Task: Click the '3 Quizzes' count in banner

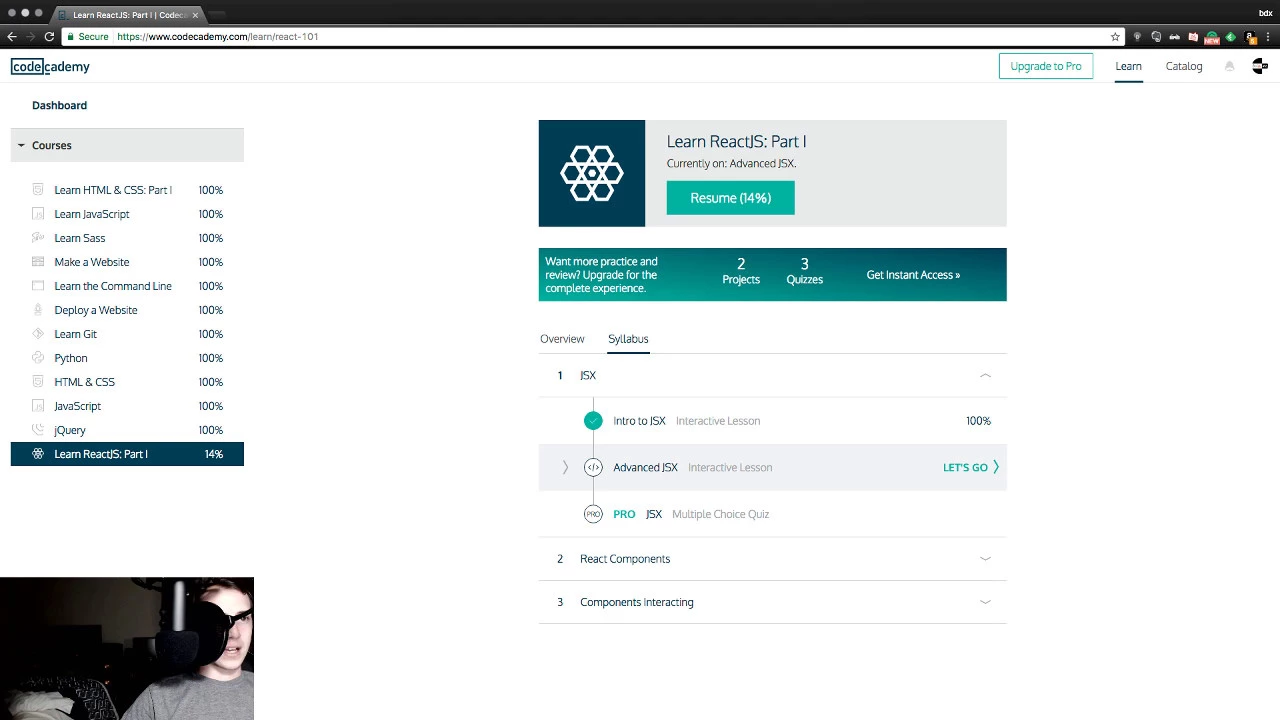Action: (804, 271)
